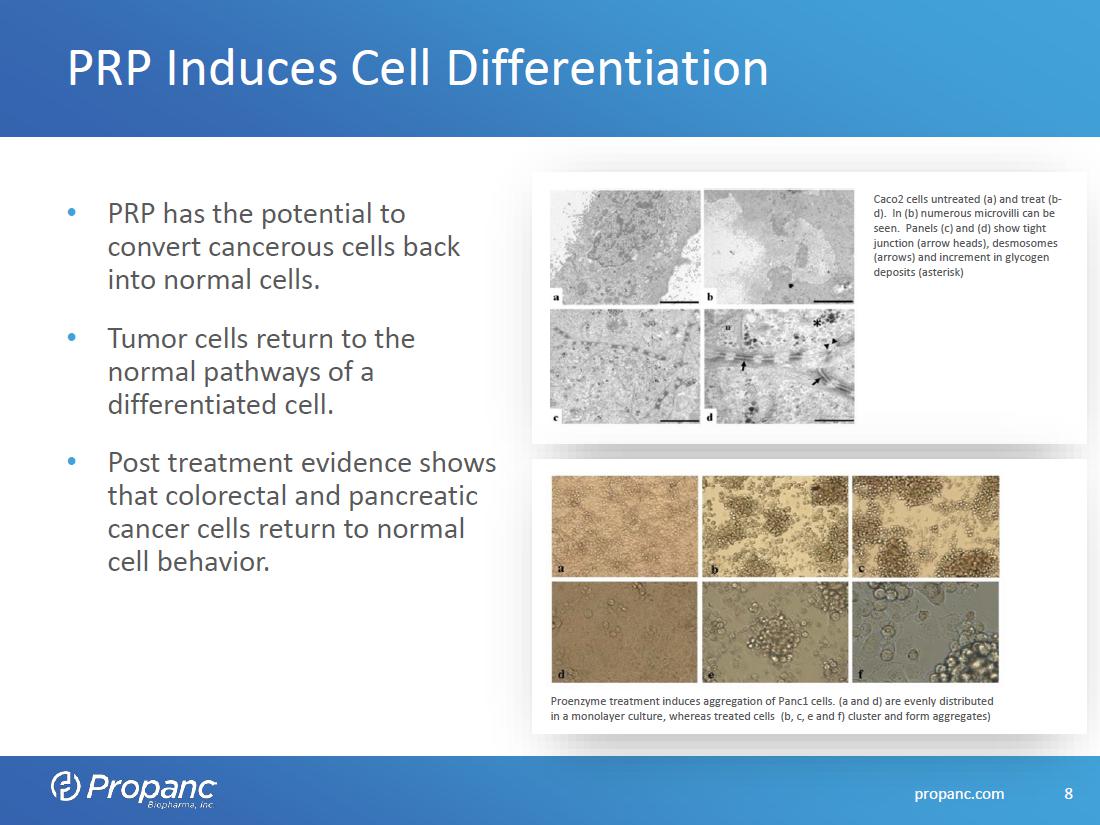Click the first bullet about converting cancerous cells

click(283, 246)
